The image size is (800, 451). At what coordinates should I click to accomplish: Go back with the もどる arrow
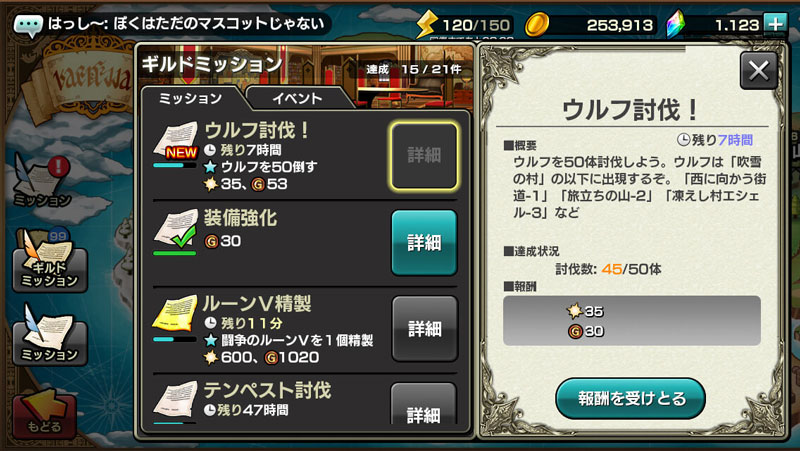point(45,414)
